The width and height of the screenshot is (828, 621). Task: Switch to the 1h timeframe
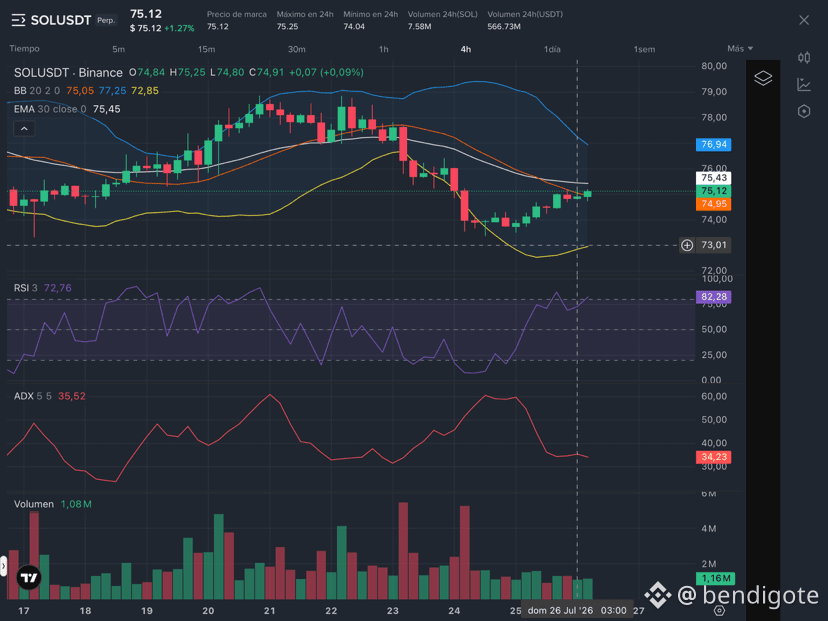point(384,49)
